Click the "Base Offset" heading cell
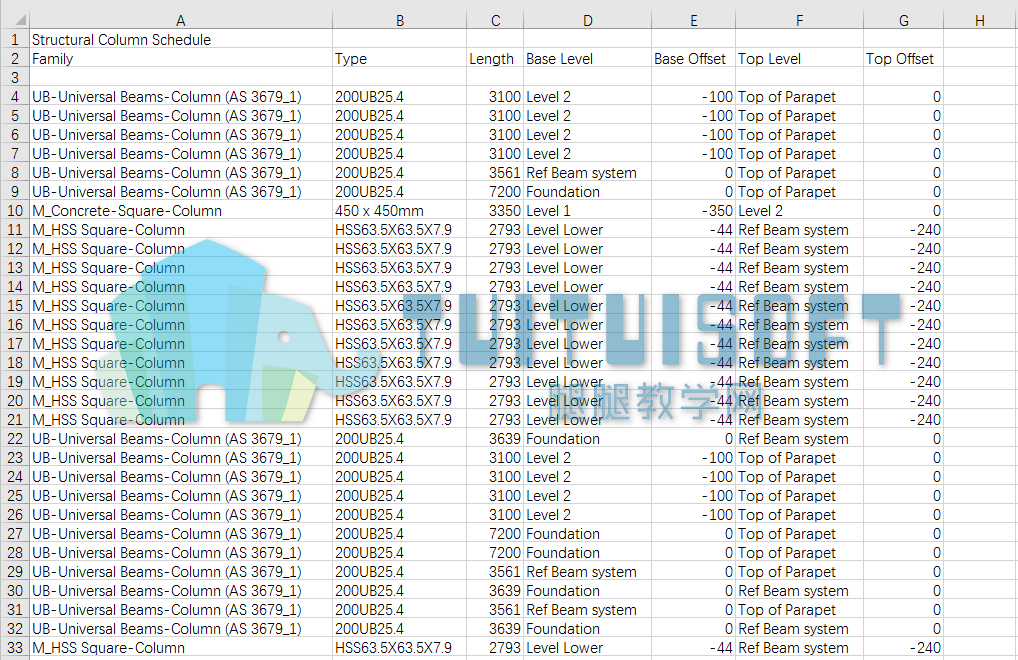1018x660 pixels. (693, 59)
